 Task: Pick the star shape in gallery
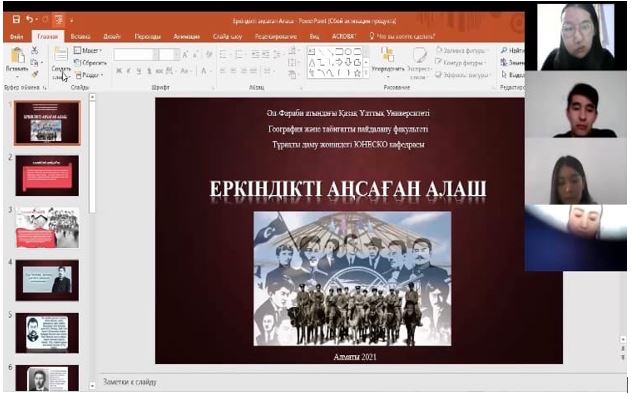click(x=357, y=73)
